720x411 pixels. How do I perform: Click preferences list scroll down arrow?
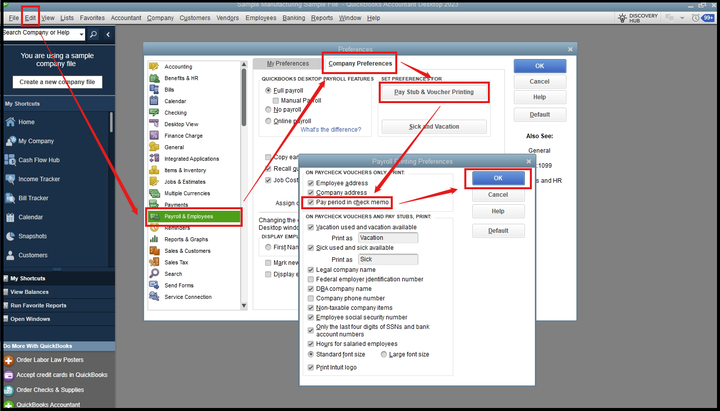pyautogui.click(x=244, y=305)
